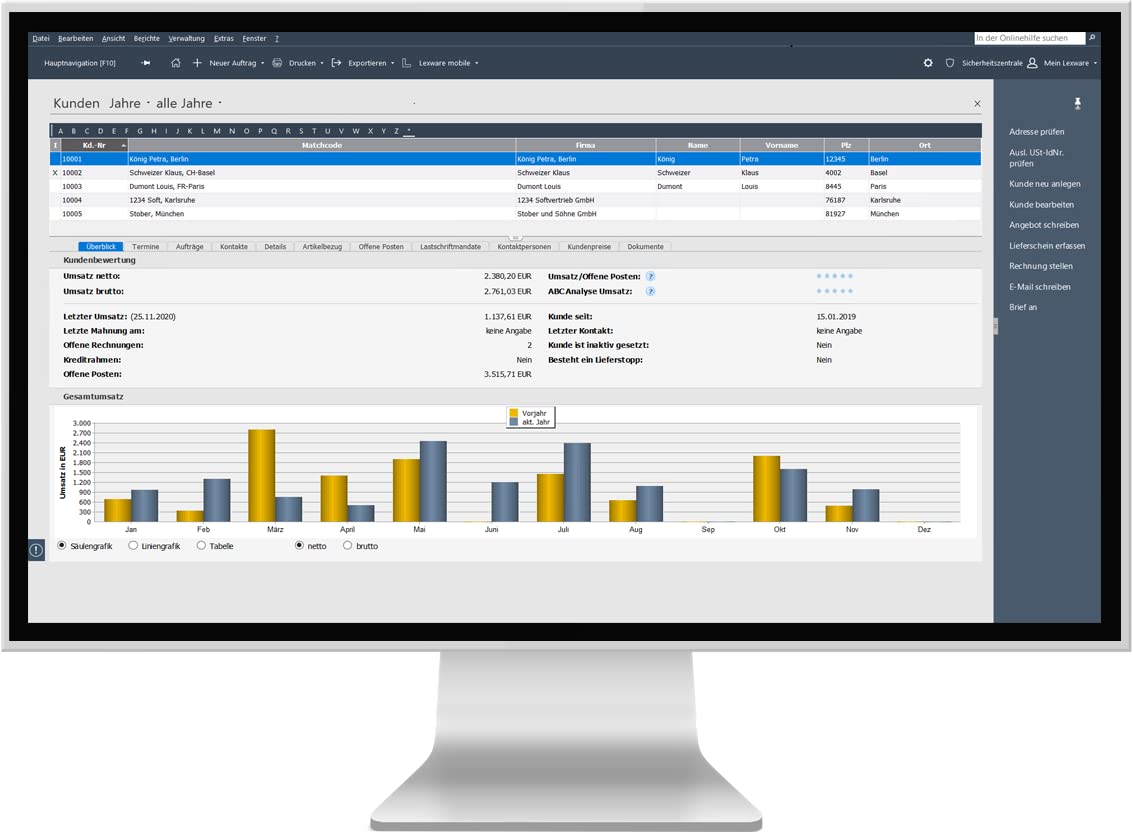Open the Bearbeiten menu

pos(75,38)
